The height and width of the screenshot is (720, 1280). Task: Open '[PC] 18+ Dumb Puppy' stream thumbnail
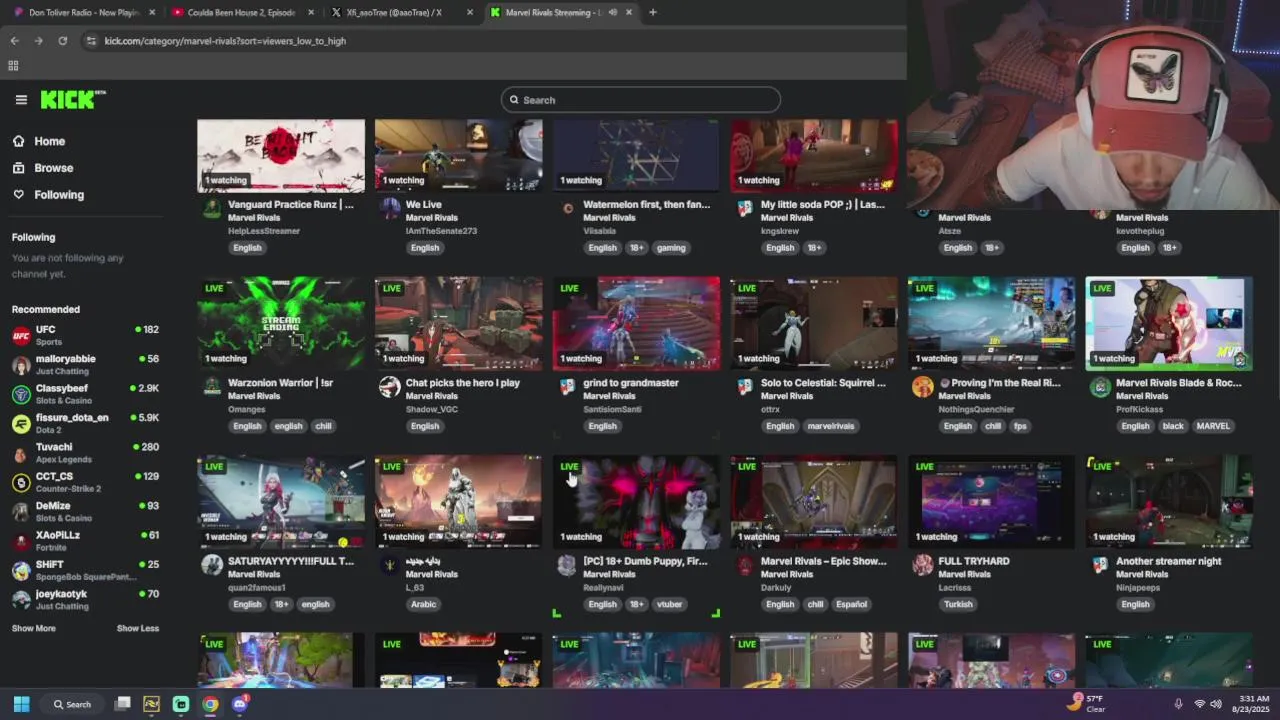point(636,502)
